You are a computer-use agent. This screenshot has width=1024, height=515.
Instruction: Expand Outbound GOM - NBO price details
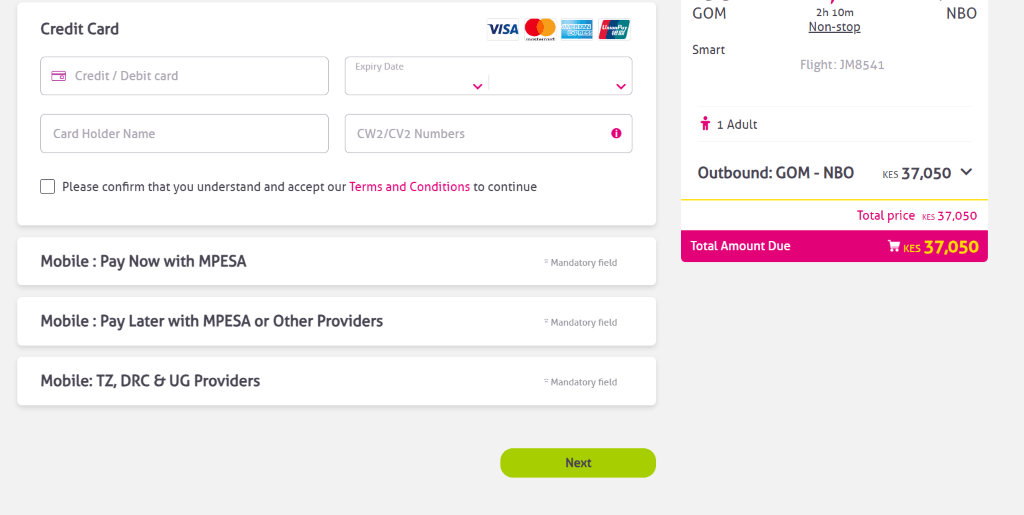click(967, 172)
